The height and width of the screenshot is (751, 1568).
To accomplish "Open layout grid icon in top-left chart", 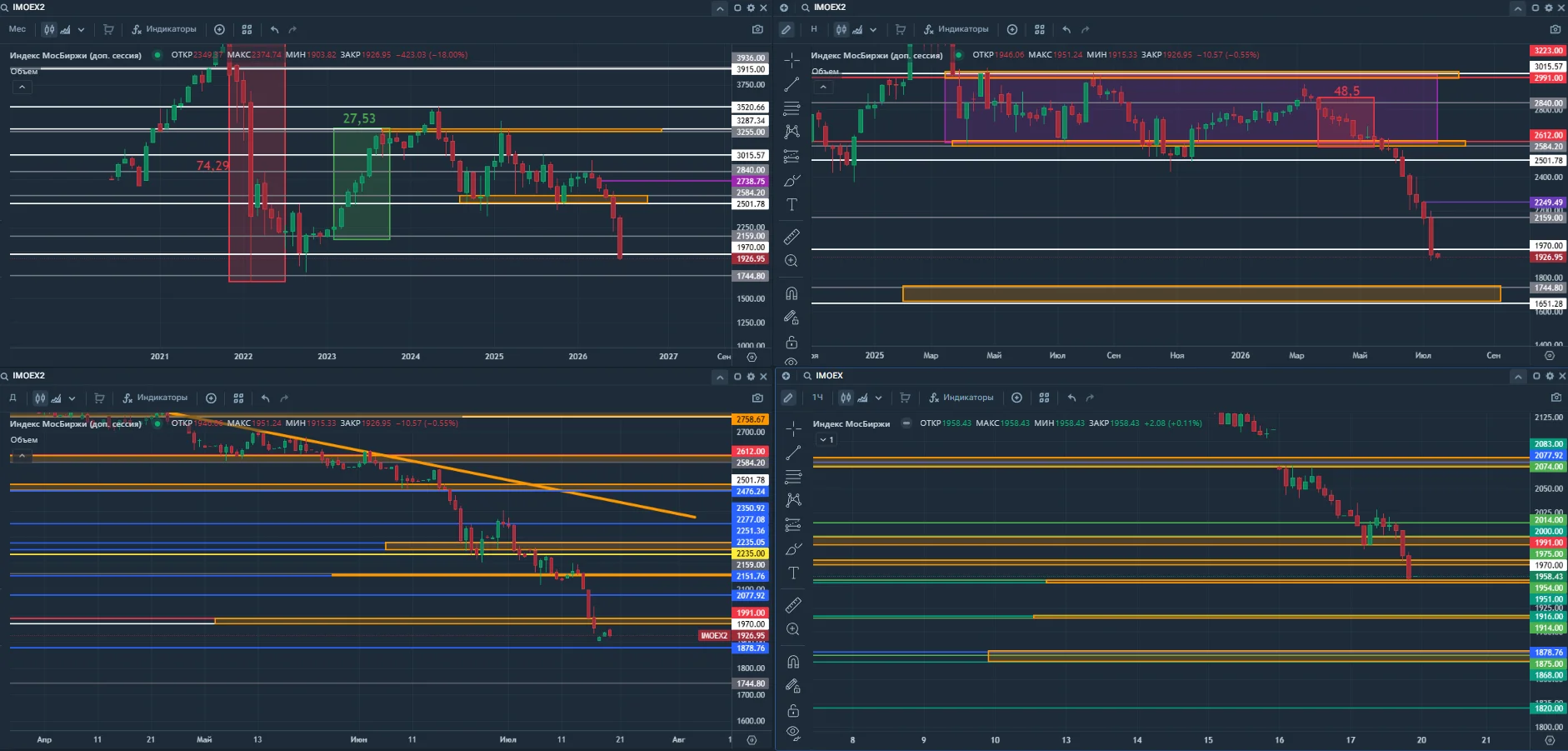I will click(247, 29).
